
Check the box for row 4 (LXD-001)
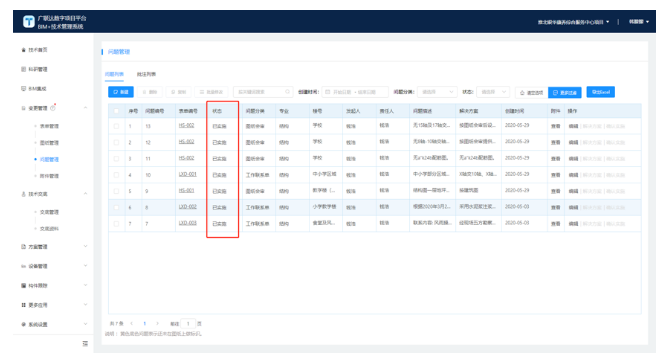116,175
